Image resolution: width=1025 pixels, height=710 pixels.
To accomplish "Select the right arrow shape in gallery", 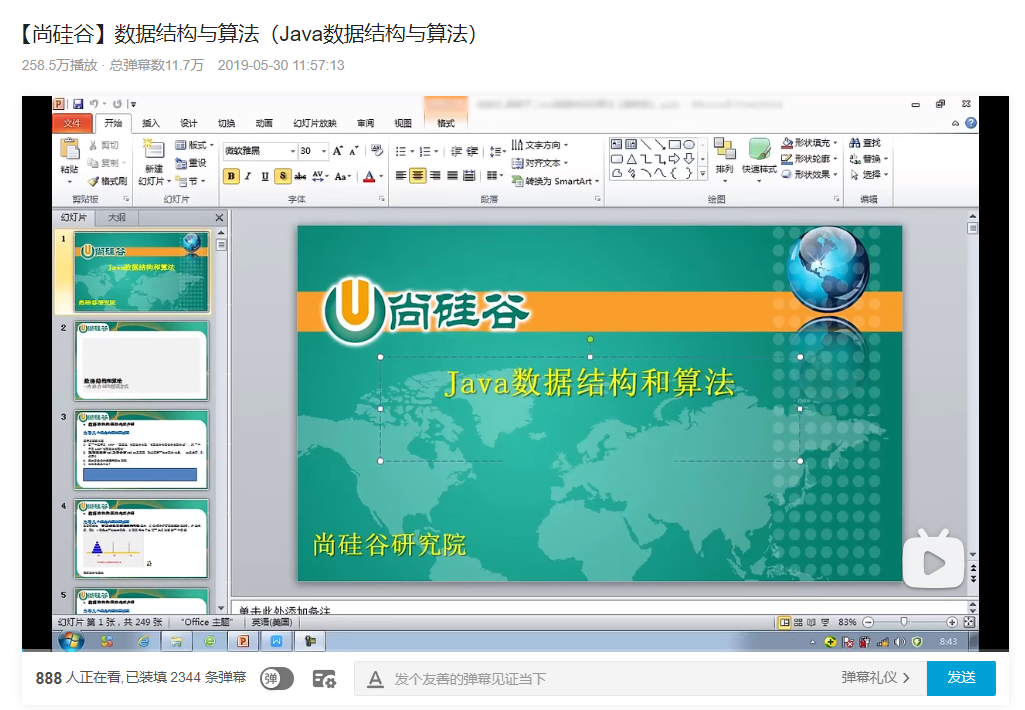I will [675, 159].
